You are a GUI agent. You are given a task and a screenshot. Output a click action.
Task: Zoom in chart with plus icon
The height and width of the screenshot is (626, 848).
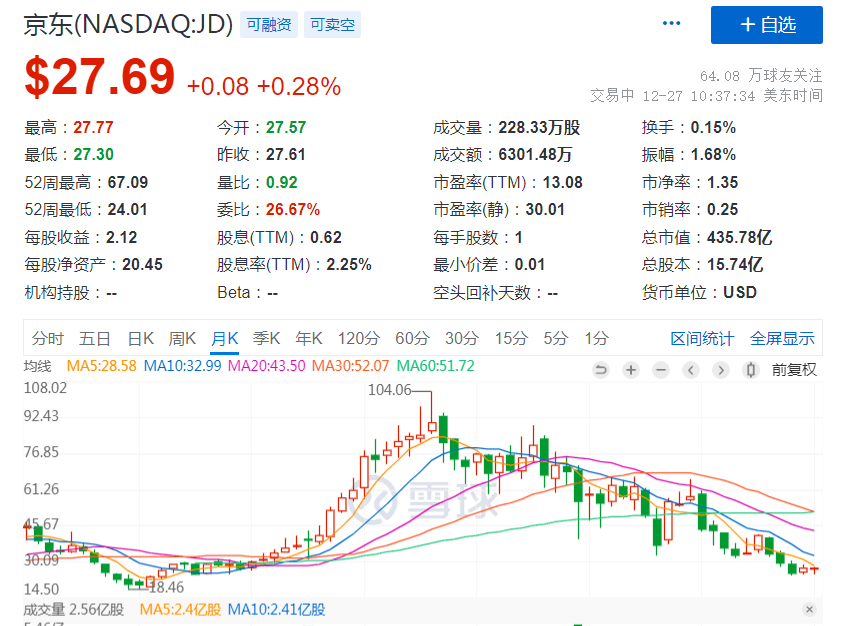pos(631,370)
